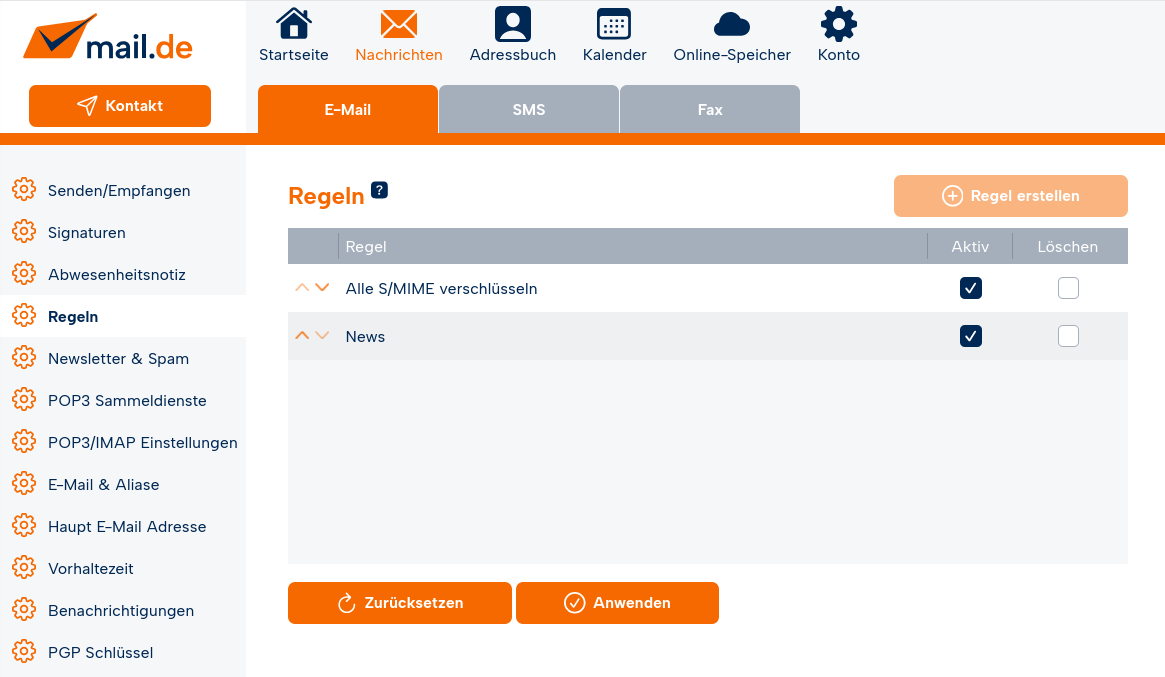Click the Regel erstellen button
This screenshot has width=1165, height=677.
[1010, 196]
